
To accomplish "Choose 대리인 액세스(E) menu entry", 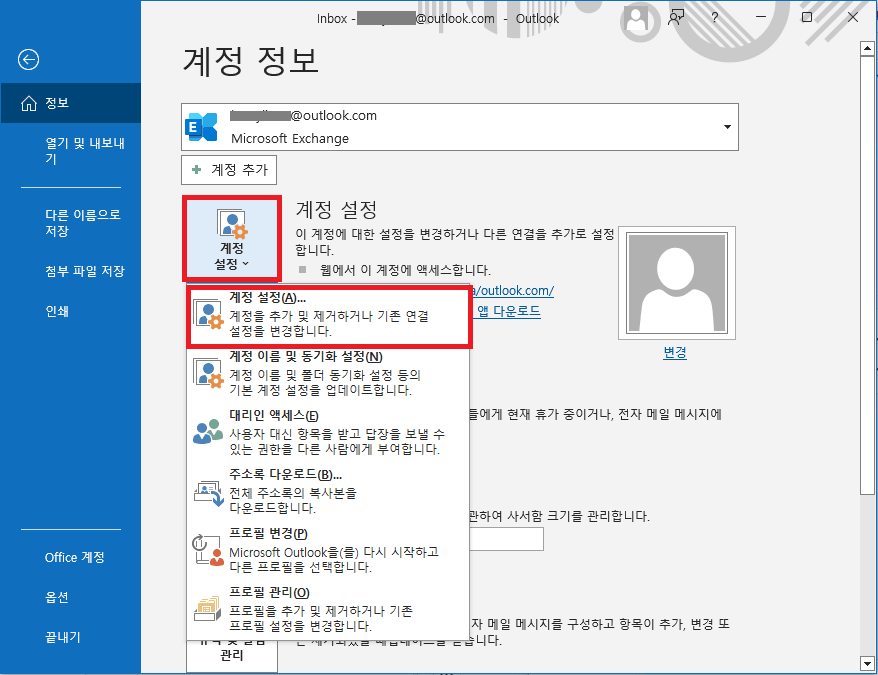I will click(329, 432).
